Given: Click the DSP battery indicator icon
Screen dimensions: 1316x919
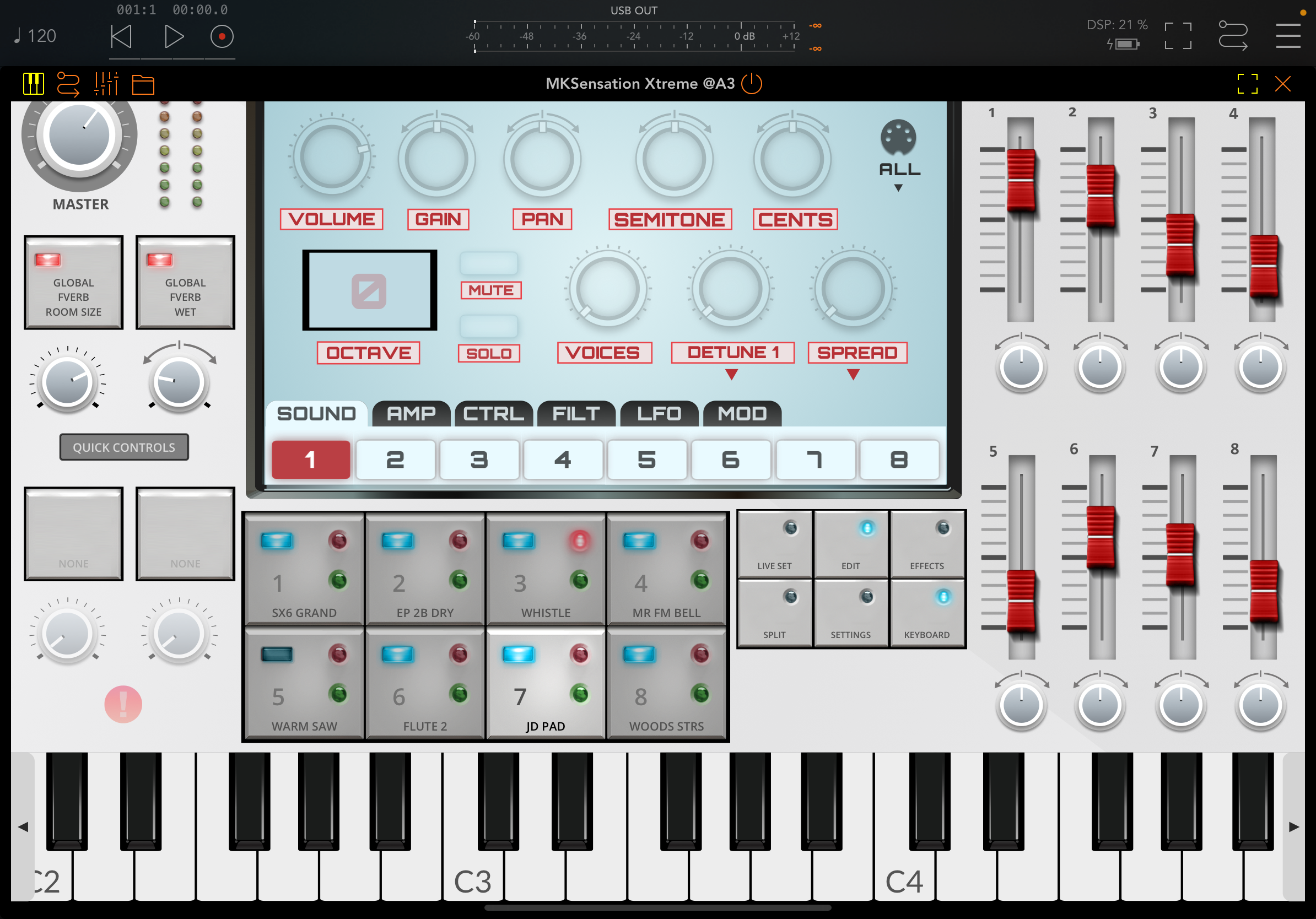Looking at the screenshot, I should click(1124, 44).
